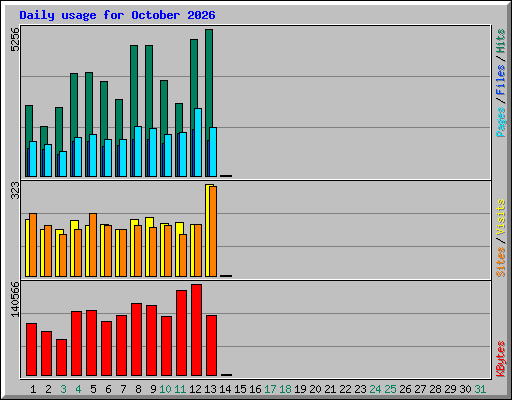512x400 pixels.
Task: Click day 1 on the x-axis
Action: point(33,389)
